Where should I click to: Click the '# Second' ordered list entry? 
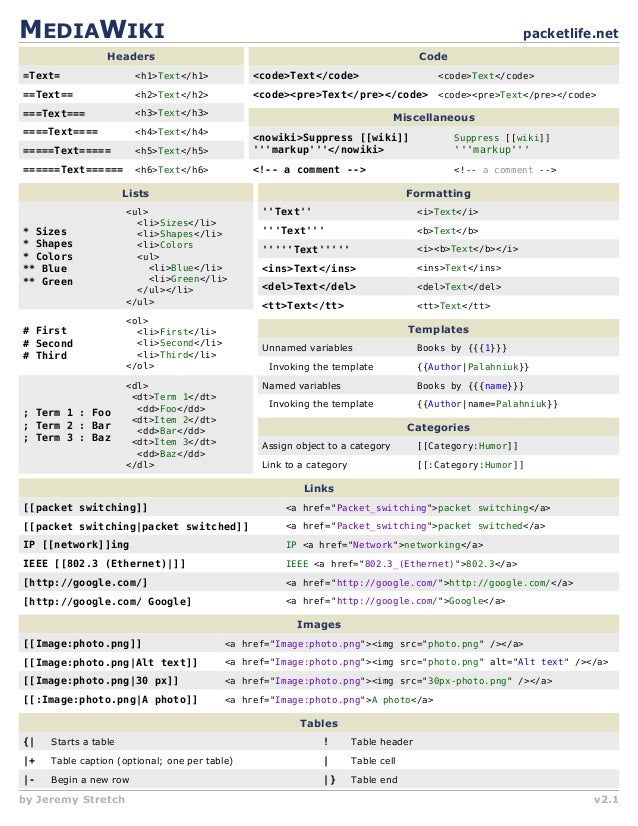click(x=48, y=343)
